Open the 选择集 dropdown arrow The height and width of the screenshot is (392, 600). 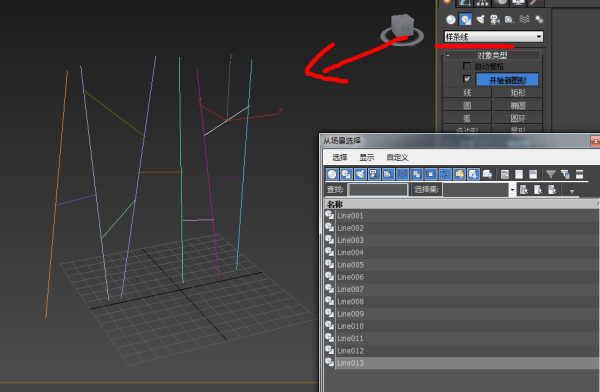512,190
